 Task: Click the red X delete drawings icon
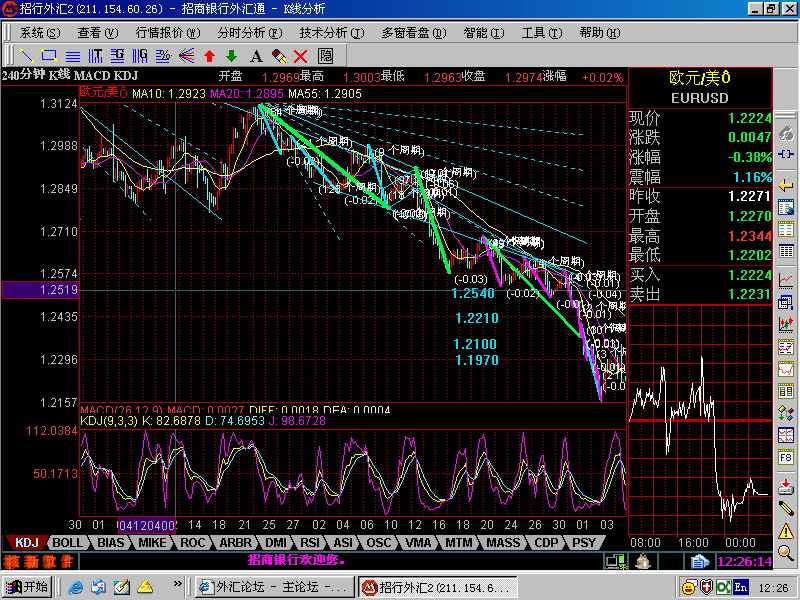click(x=301, y=56)
